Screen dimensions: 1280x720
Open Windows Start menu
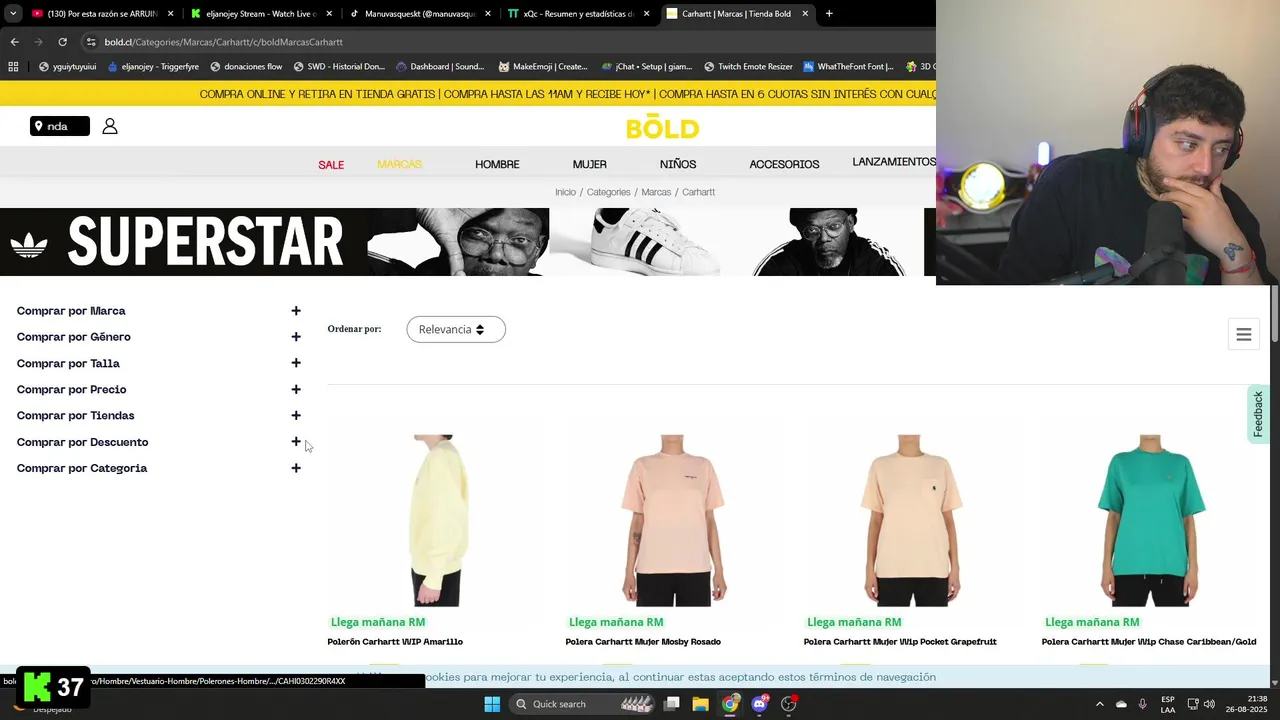coord(492,704)
